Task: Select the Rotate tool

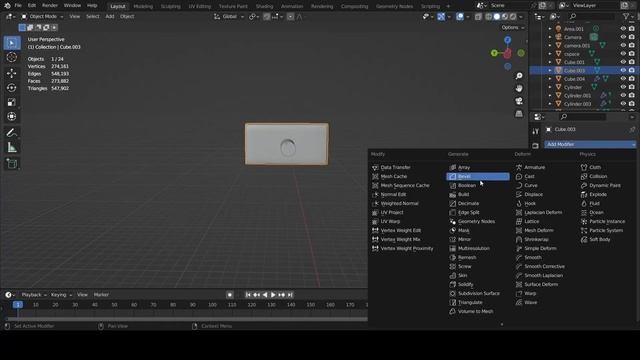Action: pos(12,88)
